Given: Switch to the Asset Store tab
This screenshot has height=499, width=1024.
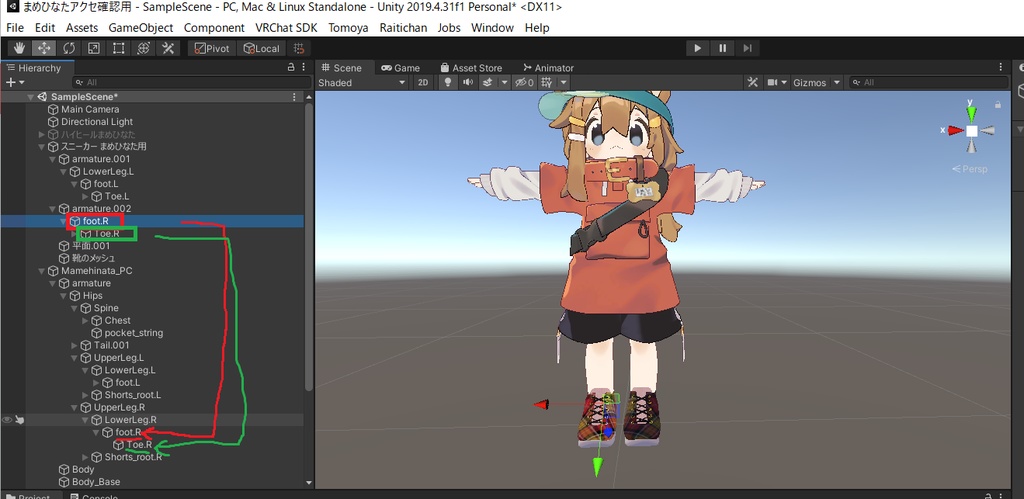Looking at the screenshot, I should coord(471,68).
